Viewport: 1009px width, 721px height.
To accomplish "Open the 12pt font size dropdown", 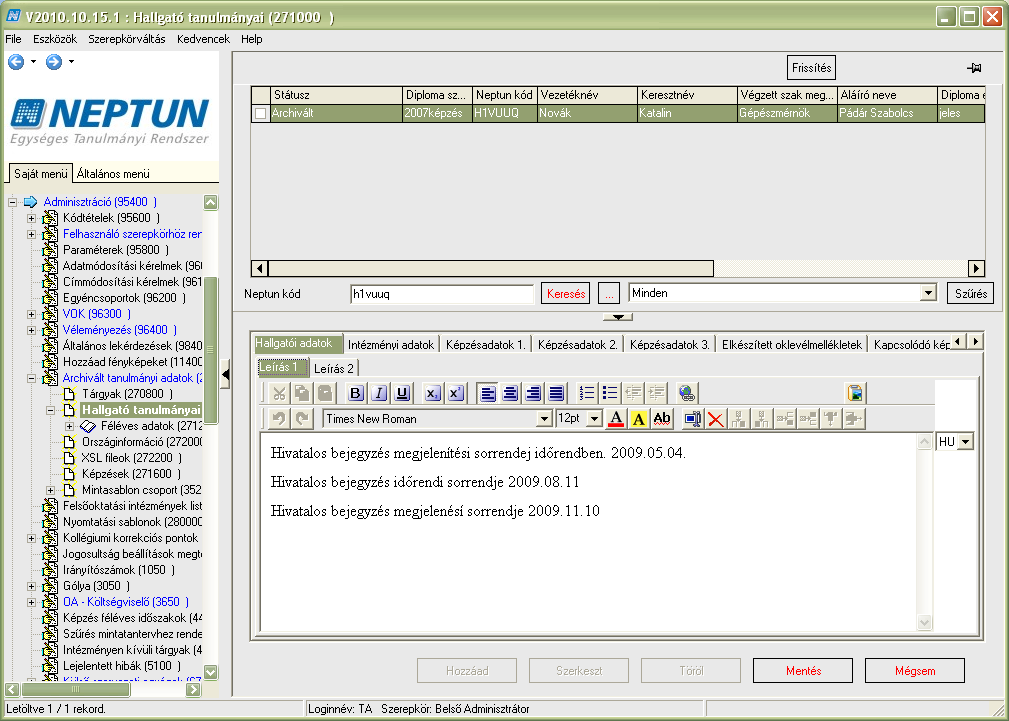I will [x=595, y=419].
